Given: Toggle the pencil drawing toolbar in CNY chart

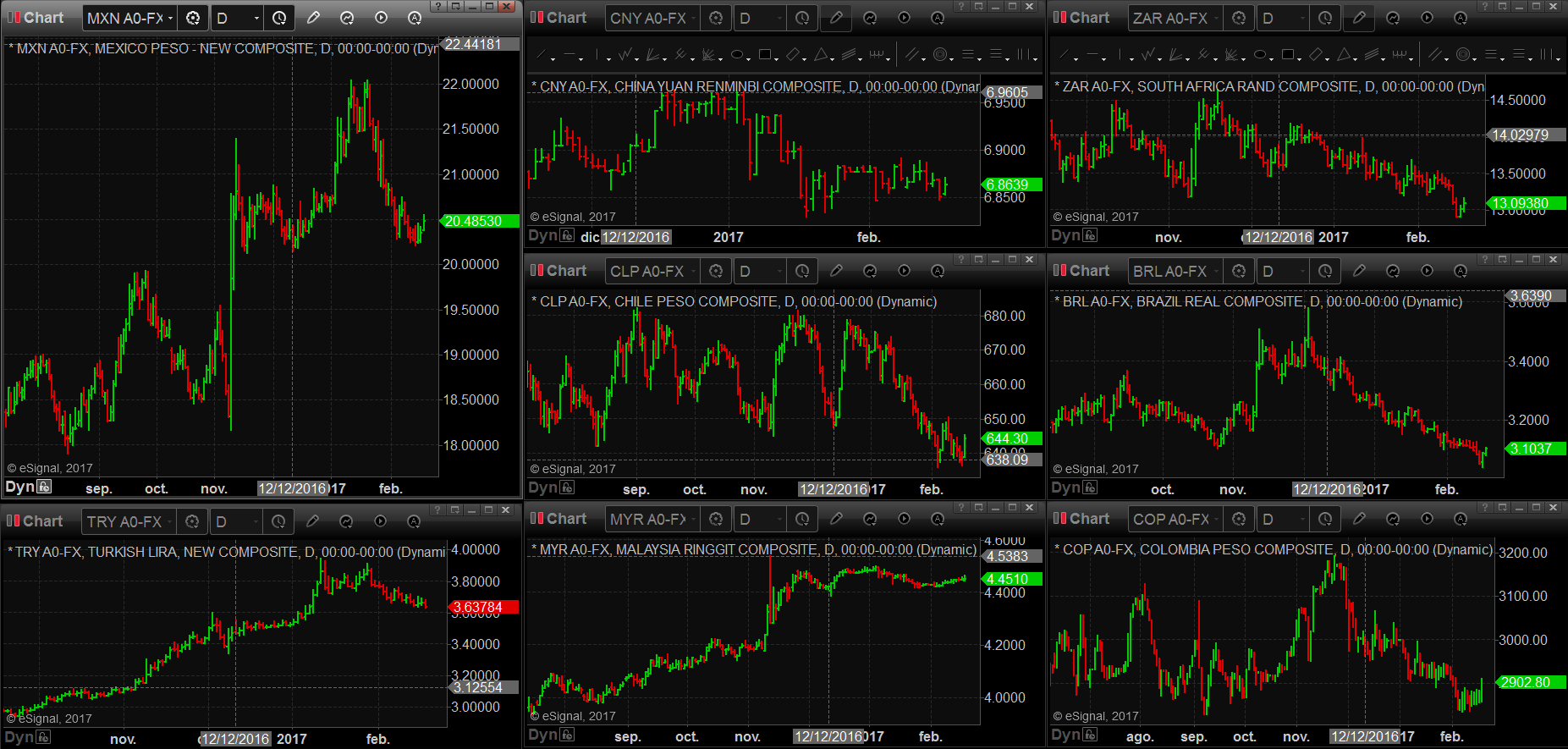Looking at the screenshot, I should click(836, 18).
